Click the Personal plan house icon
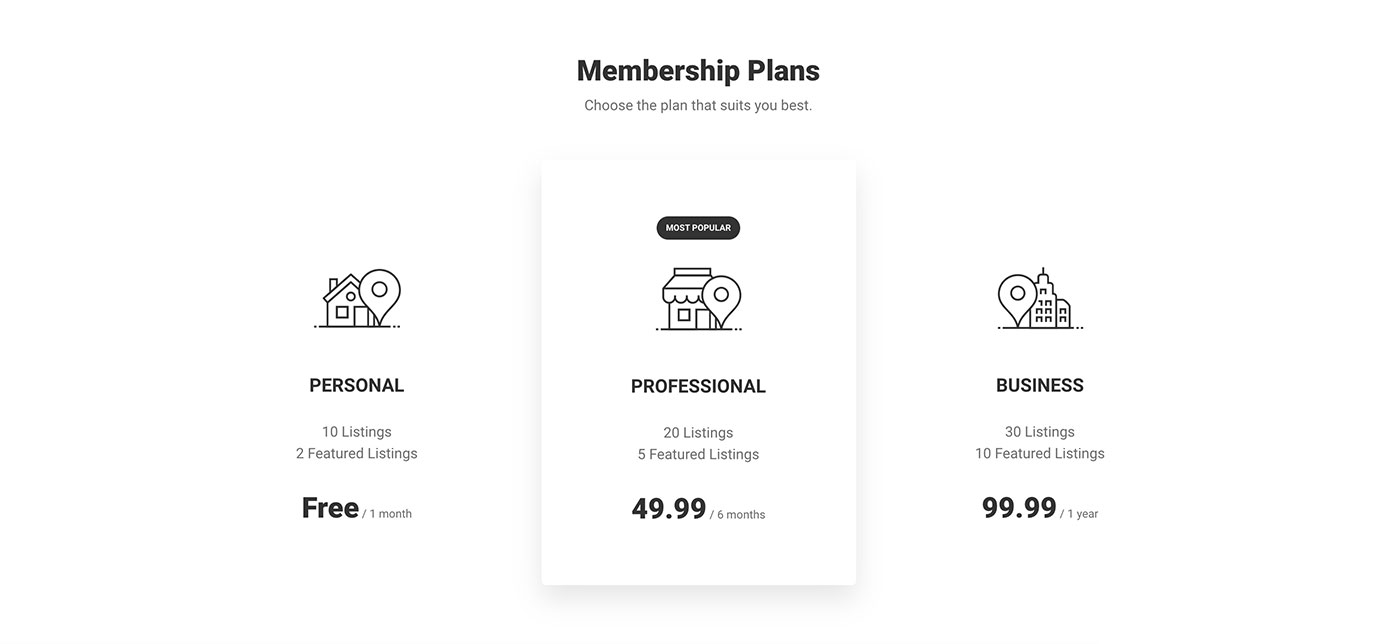1400x644 pixels. pos(357,299)
